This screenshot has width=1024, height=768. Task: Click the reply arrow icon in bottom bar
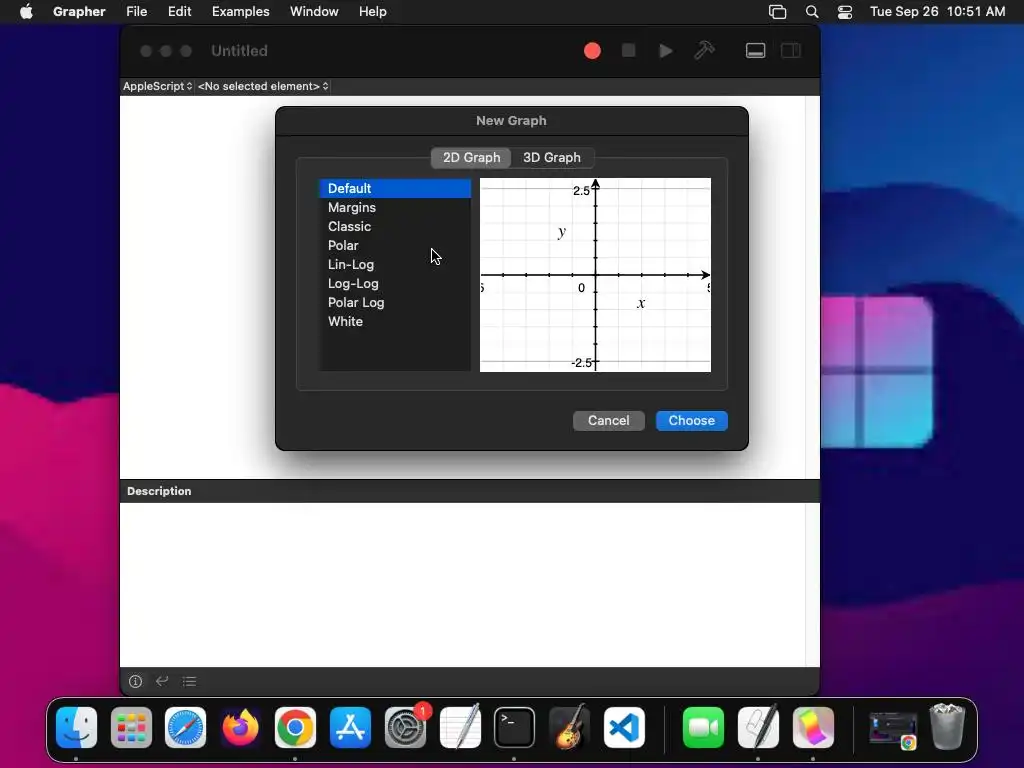coord(162,681)
